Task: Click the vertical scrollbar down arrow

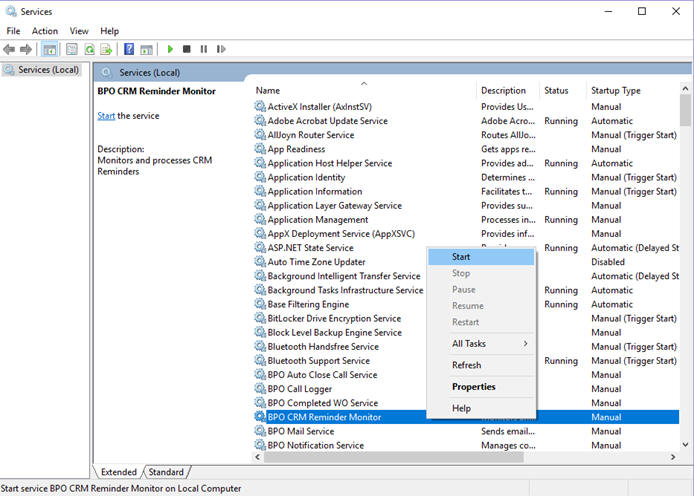Action: pyautogui.click(x=685, y=444)
